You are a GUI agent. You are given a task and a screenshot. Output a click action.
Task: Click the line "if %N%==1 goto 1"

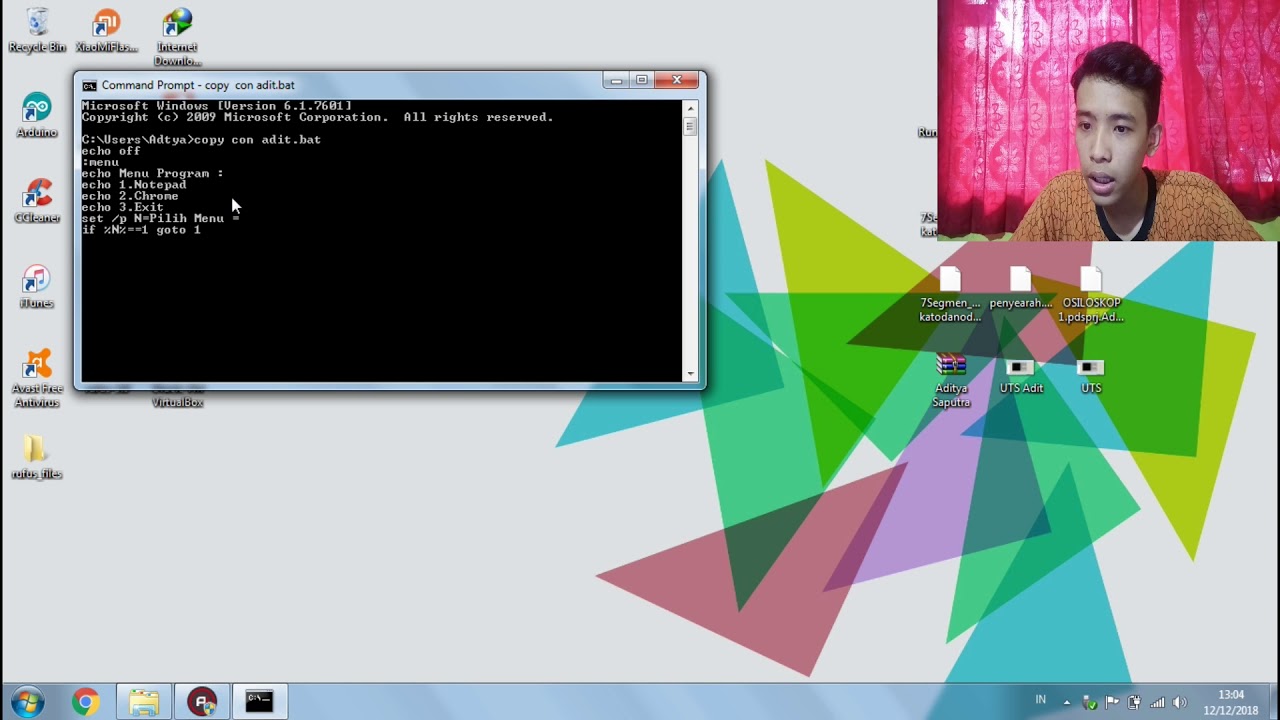coord(141,230)
